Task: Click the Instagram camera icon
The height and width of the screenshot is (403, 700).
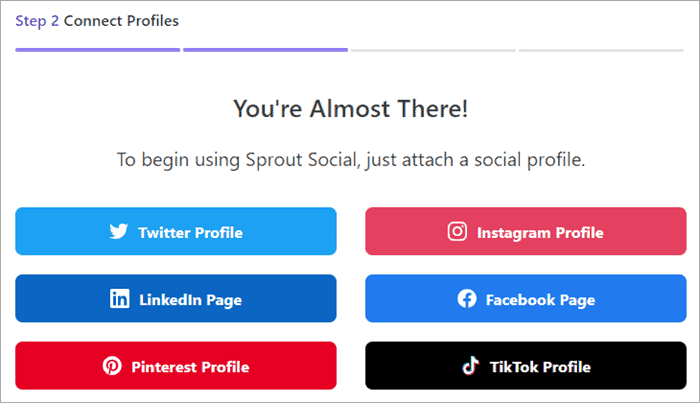Action: [457, 232]
